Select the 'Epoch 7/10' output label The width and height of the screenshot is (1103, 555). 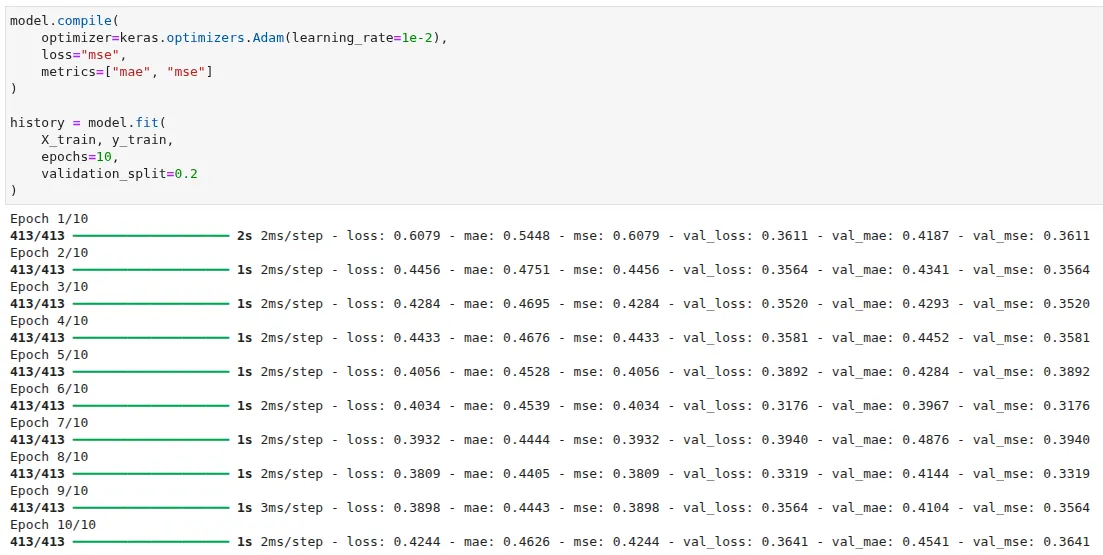click(x=49, y=423)
